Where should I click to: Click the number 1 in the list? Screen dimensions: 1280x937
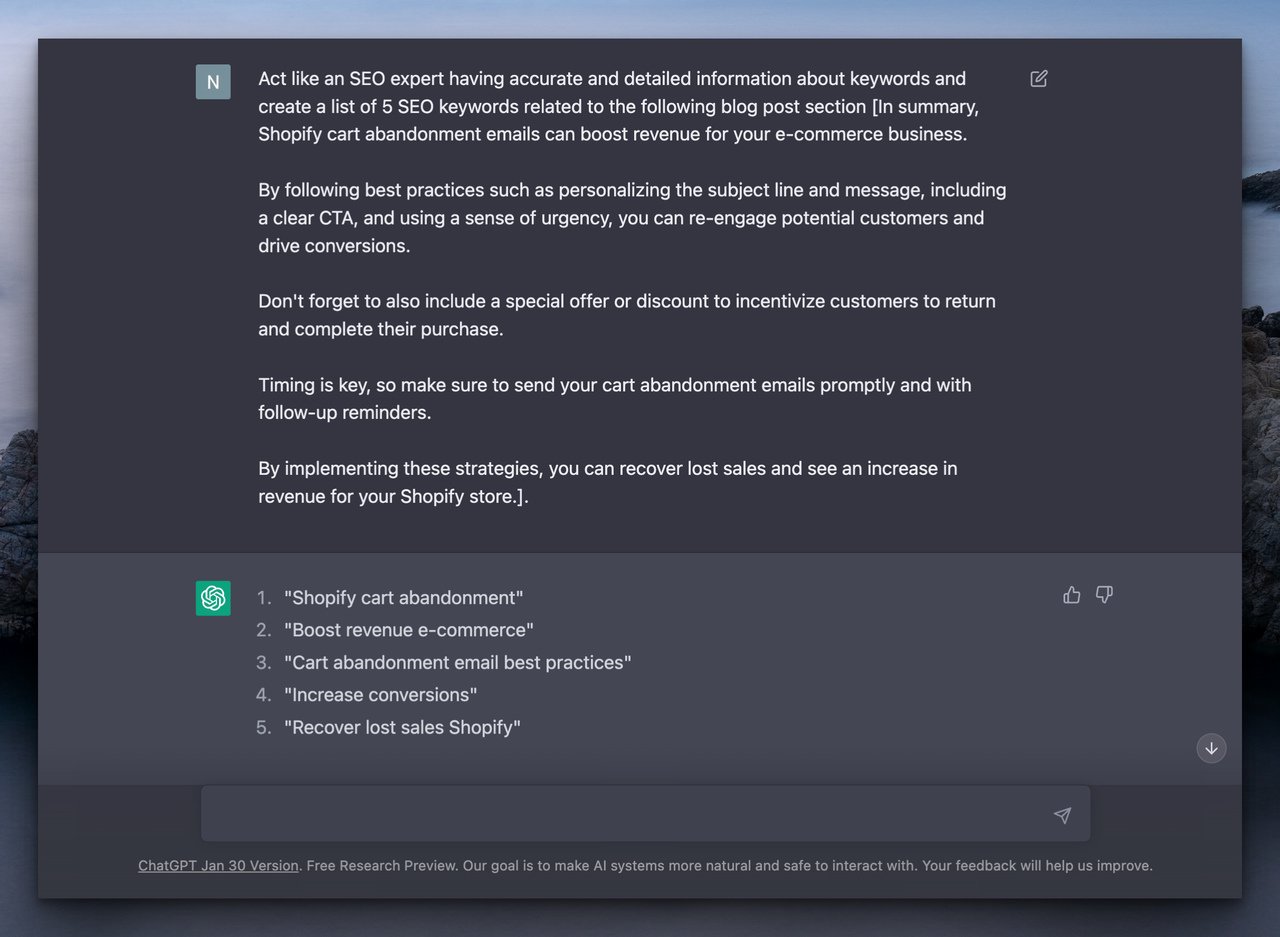264,597
